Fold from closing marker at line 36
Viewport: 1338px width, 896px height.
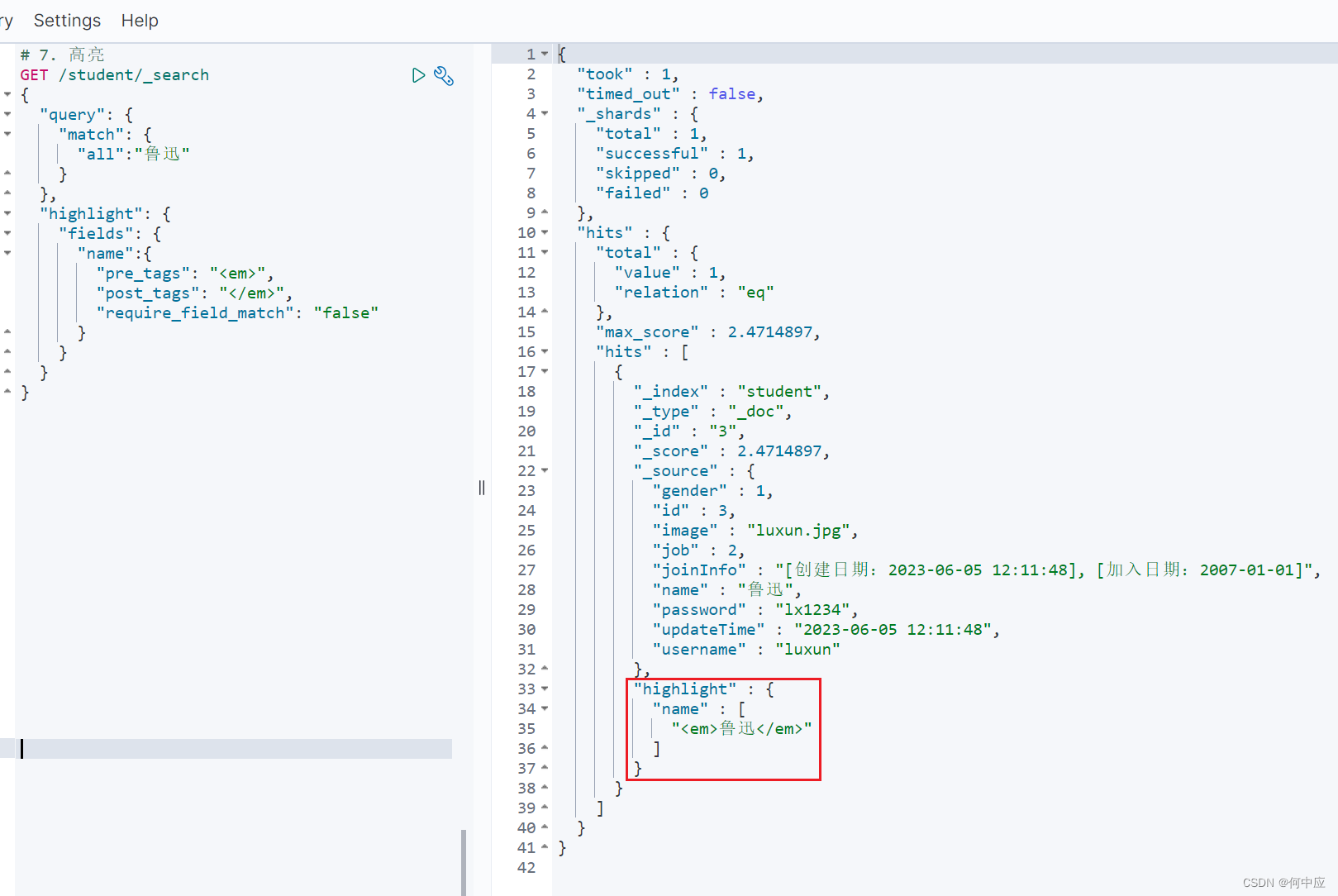click(x=545, y=748)
